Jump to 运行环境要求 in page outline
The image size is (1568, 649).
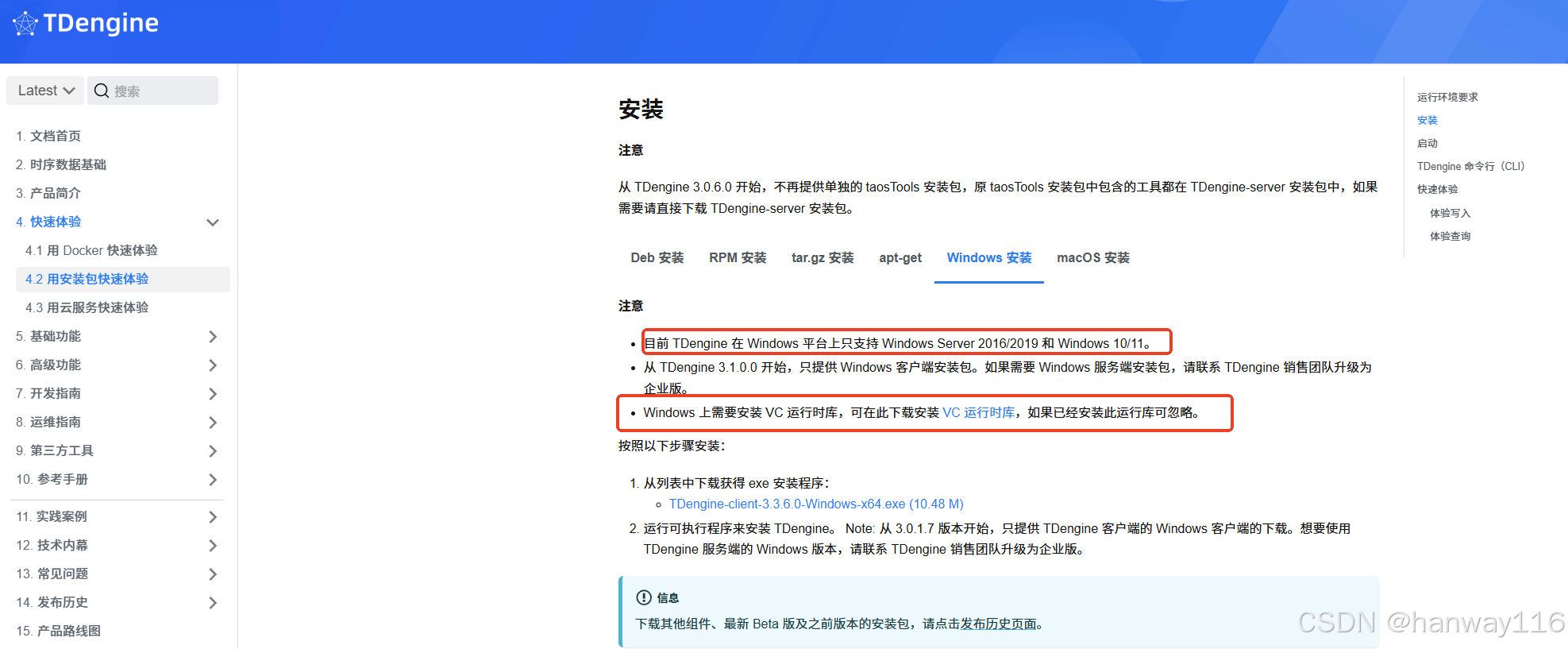[x=1447, y=97]
